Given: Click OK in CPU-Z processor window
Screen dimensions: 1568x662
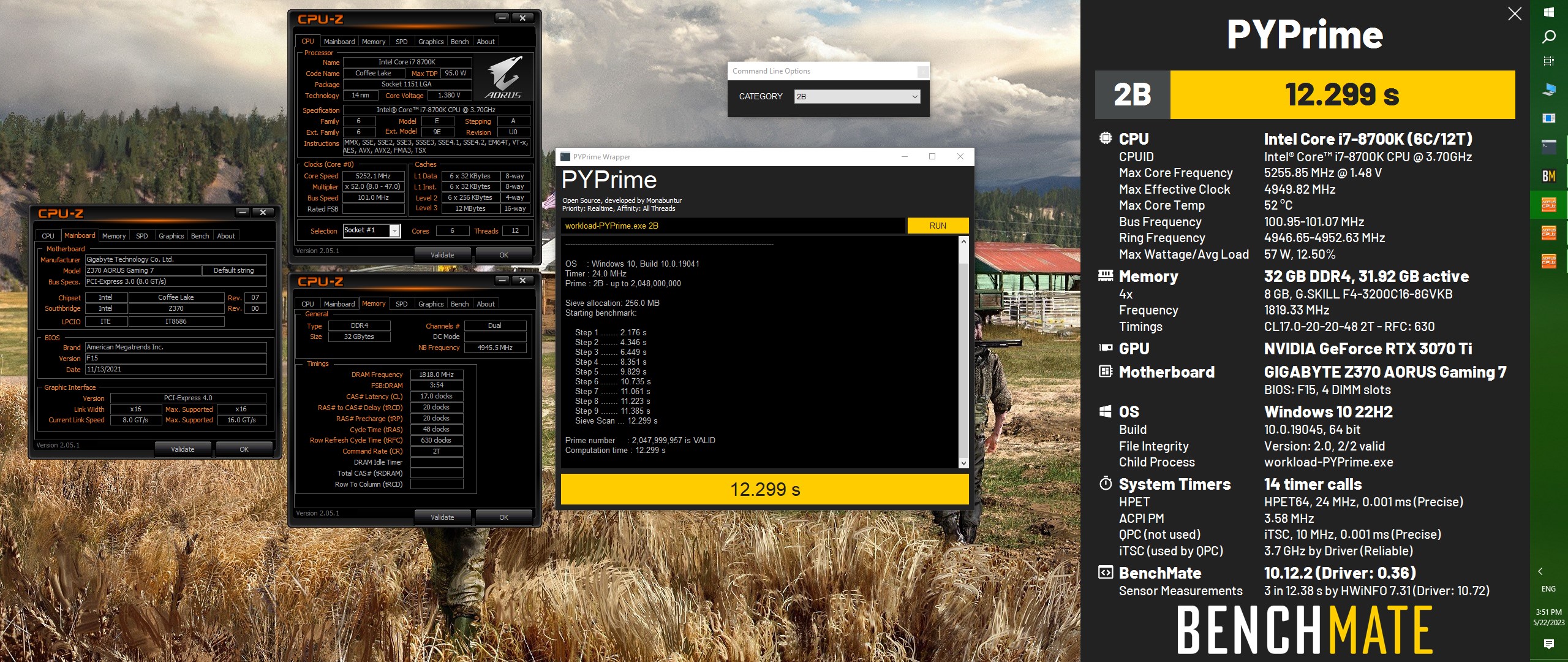Looking at the screenshot, I should [x=503, y=255].
